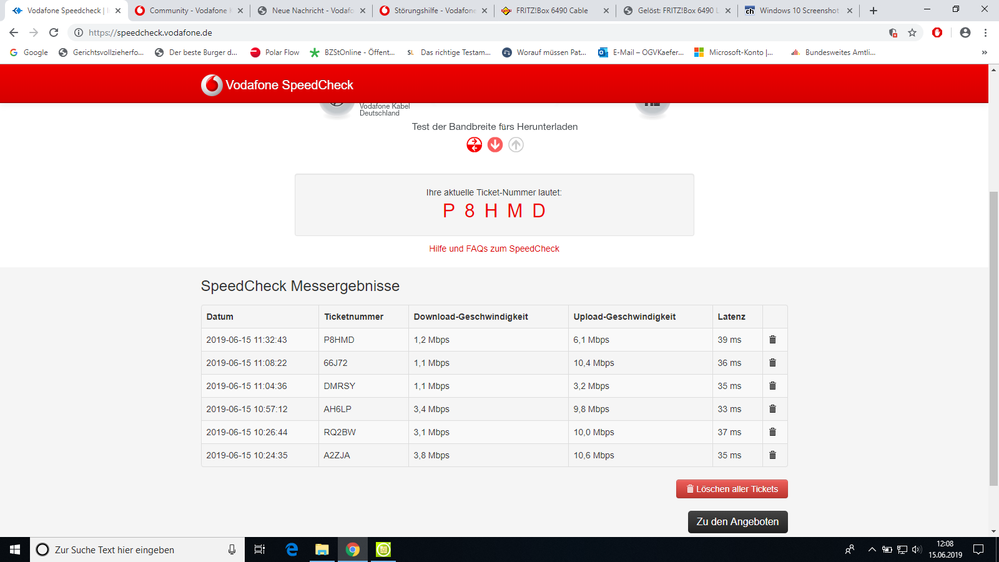The image size is (999, 562).
Task: Open Task View on the taskbar
Action: tap(259, 549)
